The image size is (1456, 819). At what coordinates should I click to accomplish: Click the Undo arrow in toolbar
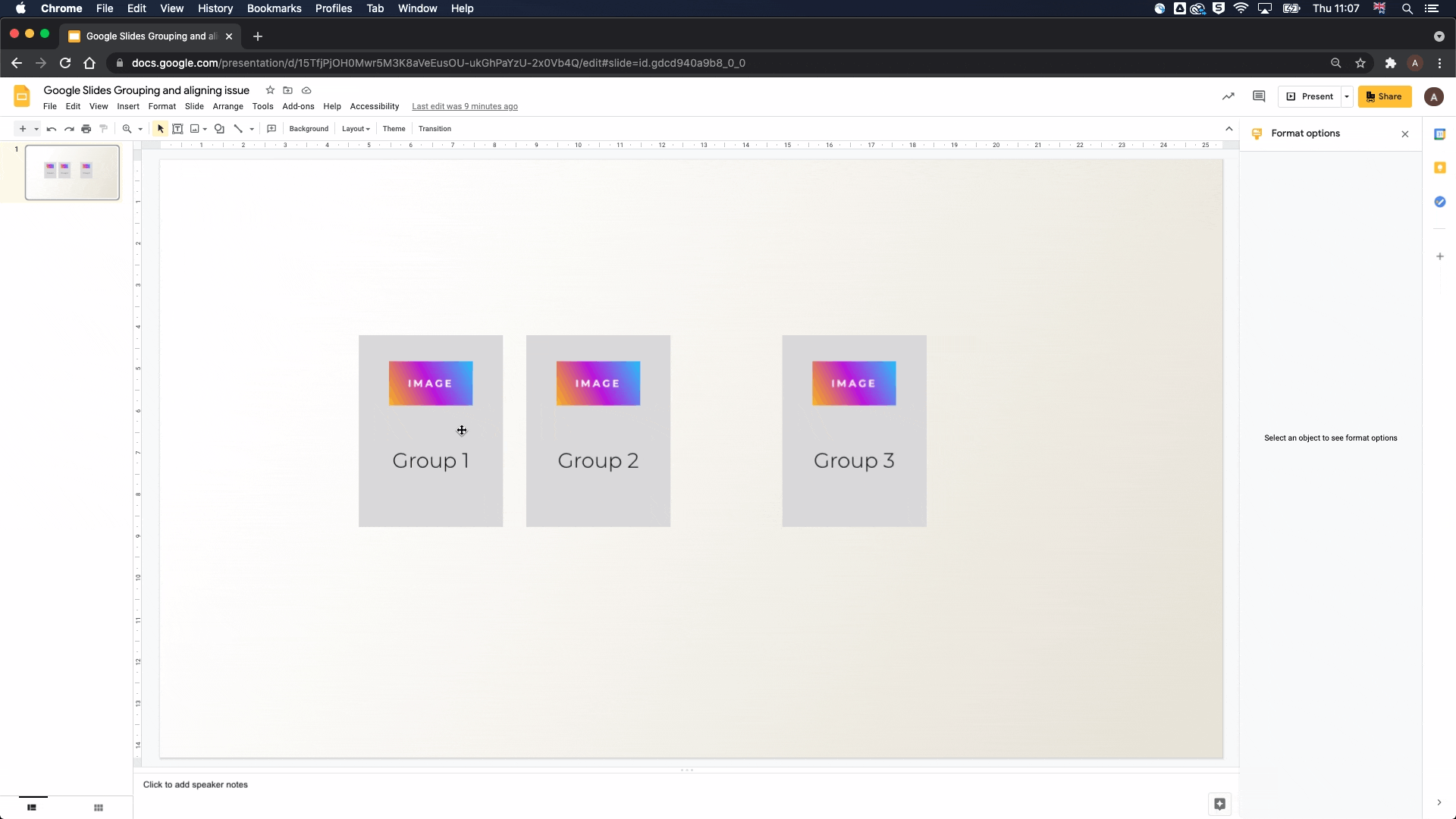[52, 129]
